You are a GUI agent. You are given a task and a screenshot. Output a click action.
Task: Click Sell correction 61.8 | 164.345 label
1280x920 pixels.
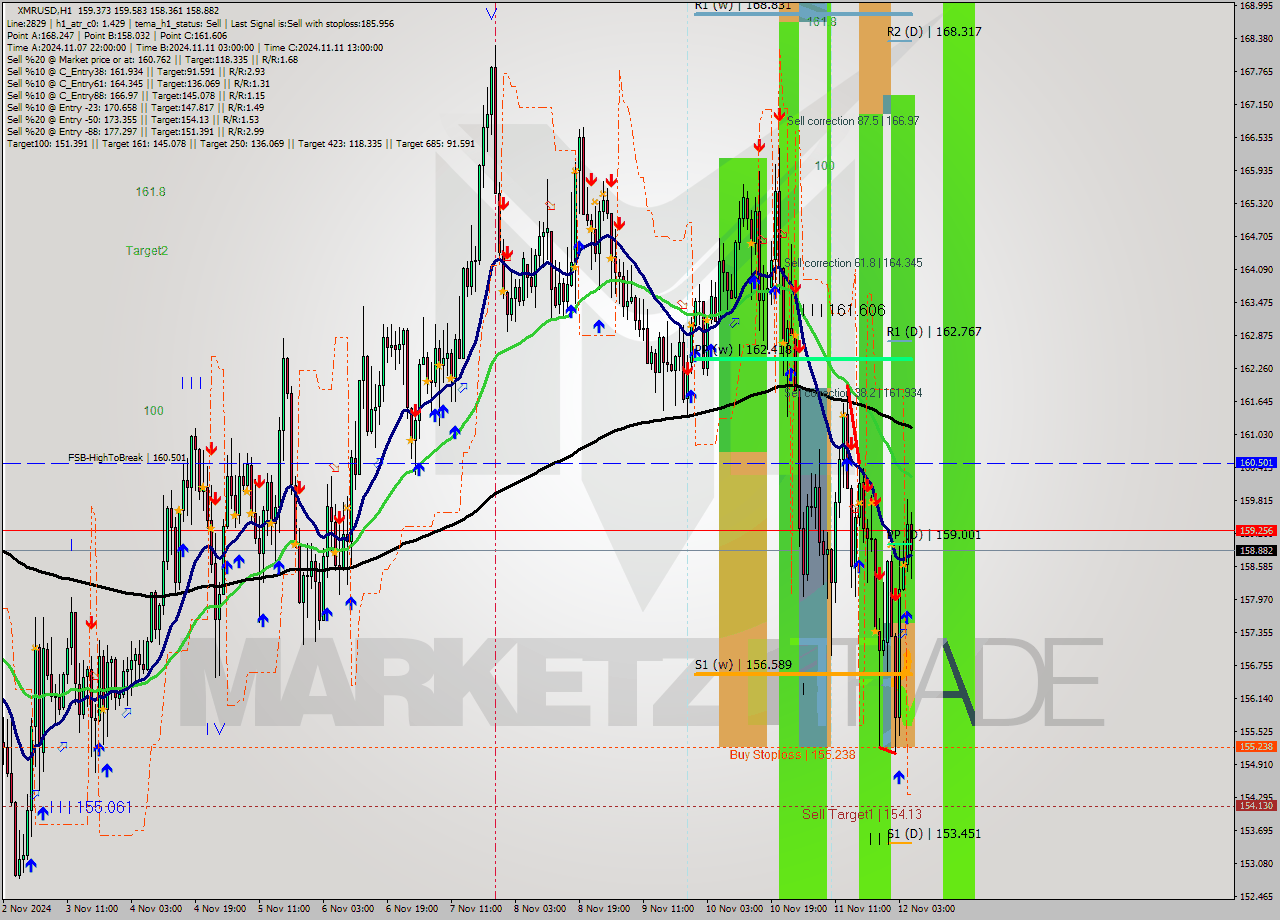click(853, 263)
